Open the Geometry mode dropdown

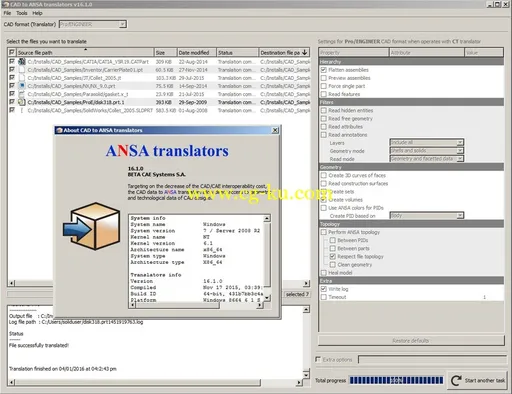point(426,151)
